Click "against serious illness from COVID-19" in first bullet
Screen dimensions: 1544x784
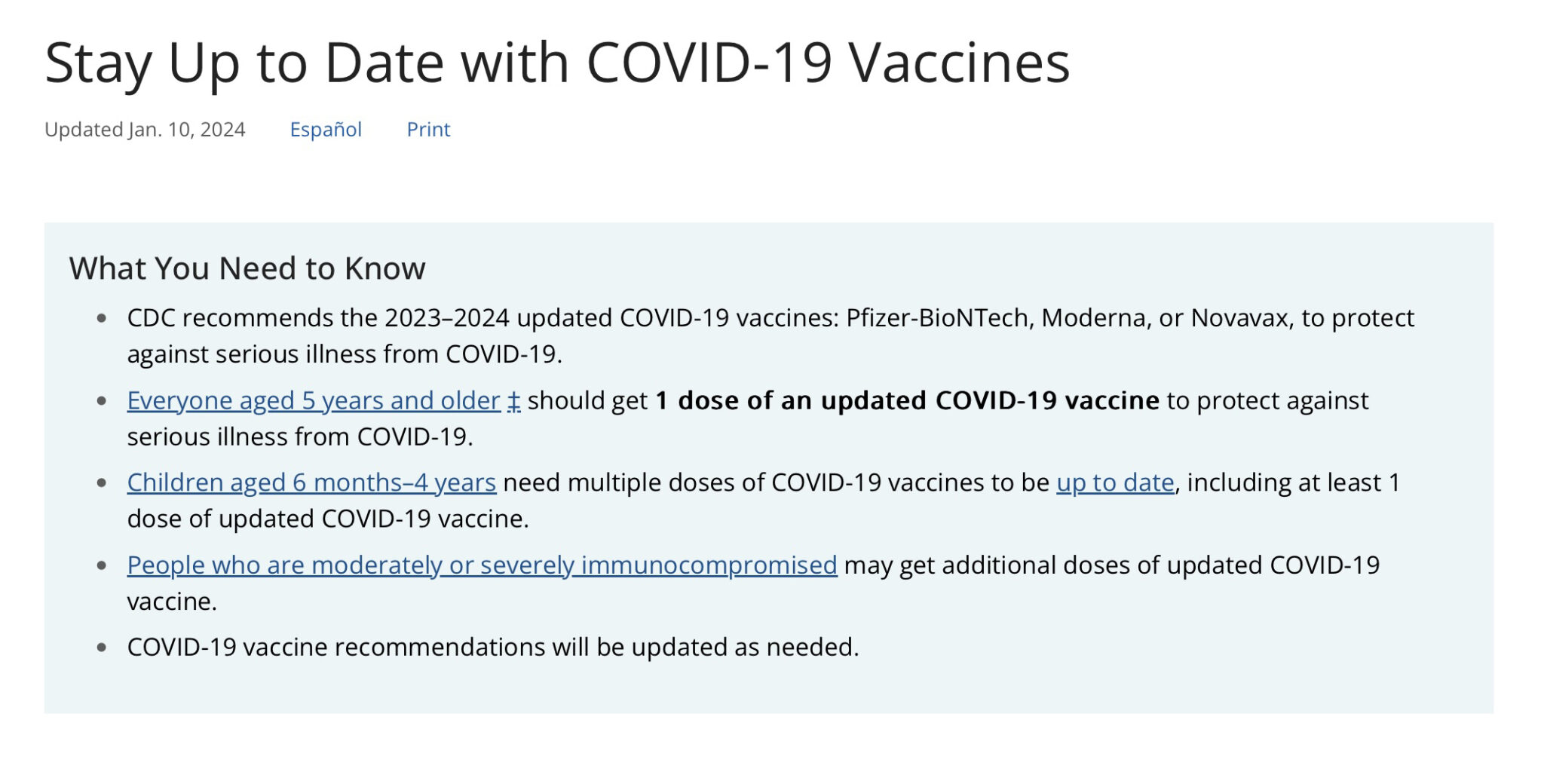coord(344,354)
